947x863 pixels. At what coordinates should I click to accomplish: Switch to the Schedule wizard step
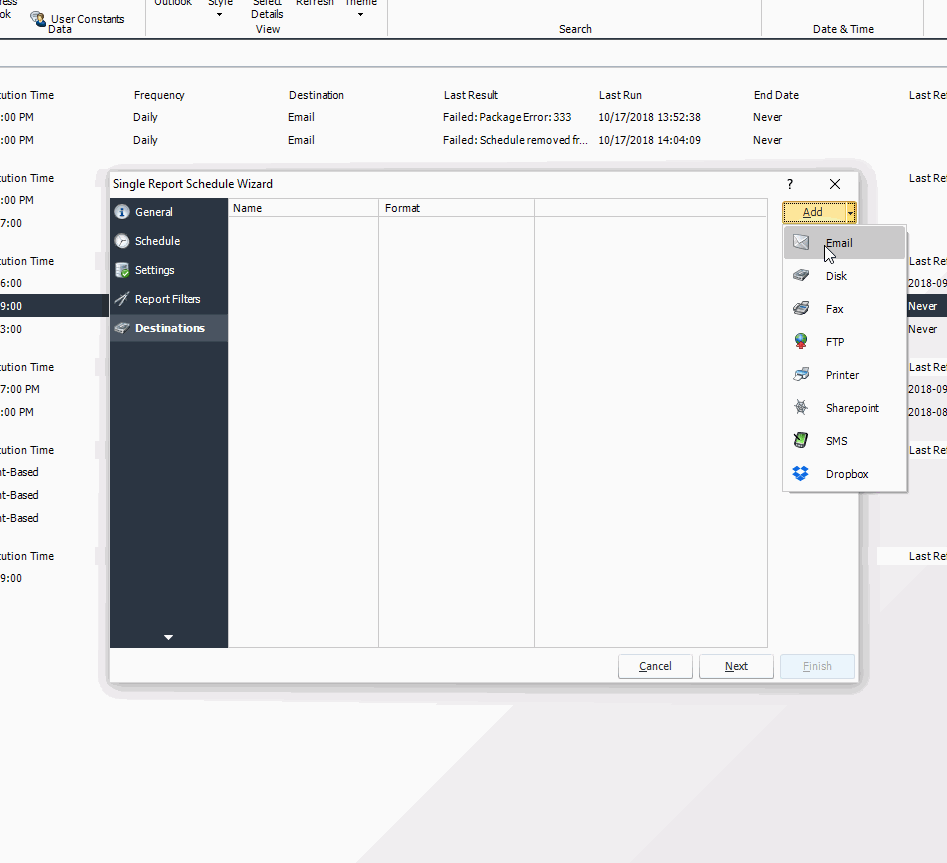click(x=157, y=241)
